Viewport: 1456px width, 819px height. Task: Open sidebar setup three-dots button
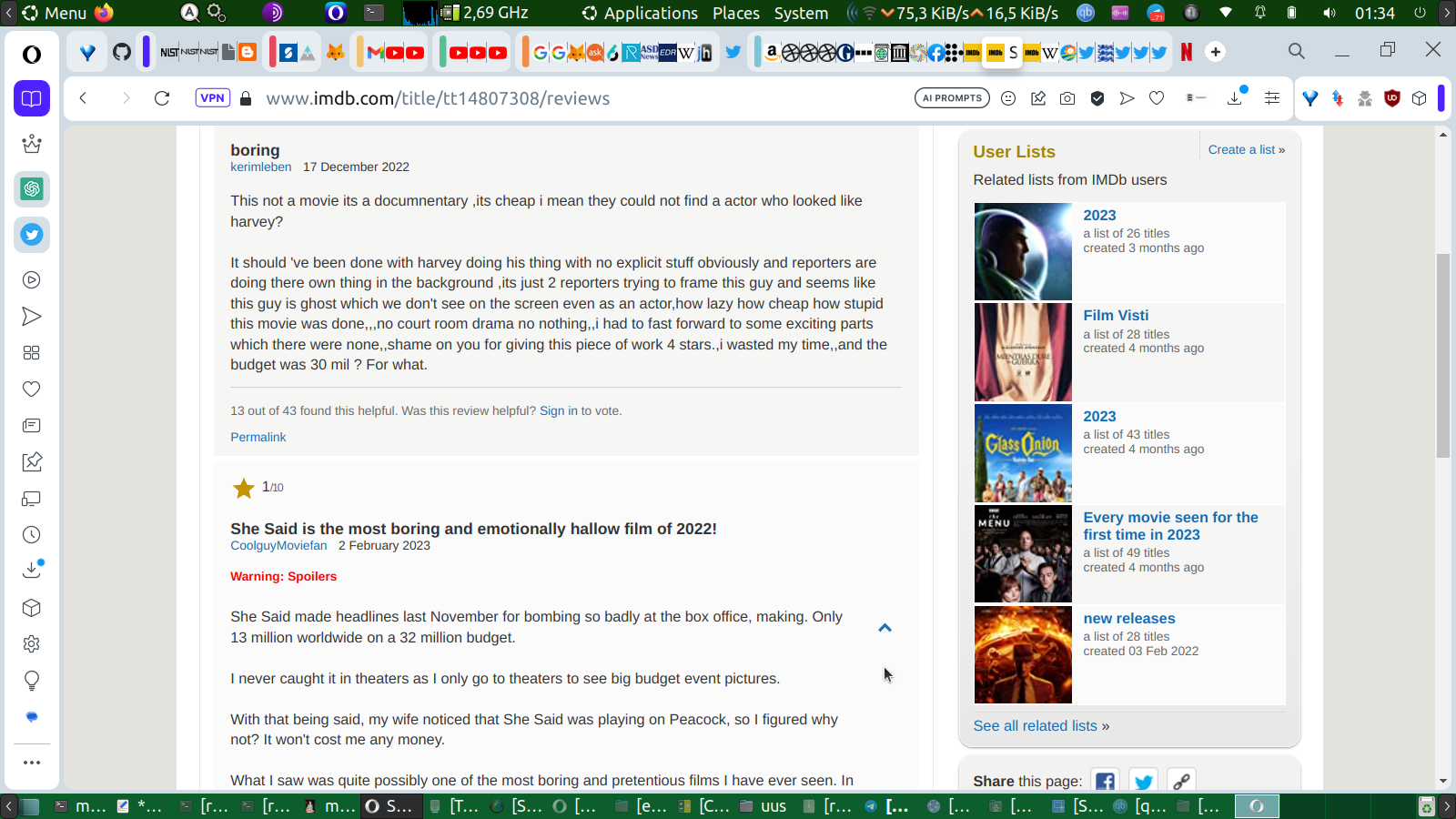coord(32,763)
